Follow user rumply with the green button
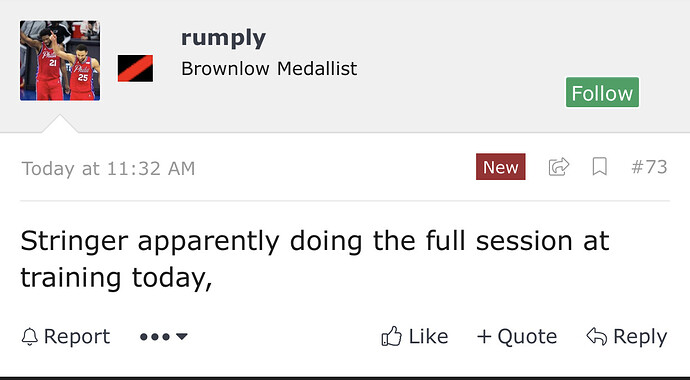 (x=602, y=92)
